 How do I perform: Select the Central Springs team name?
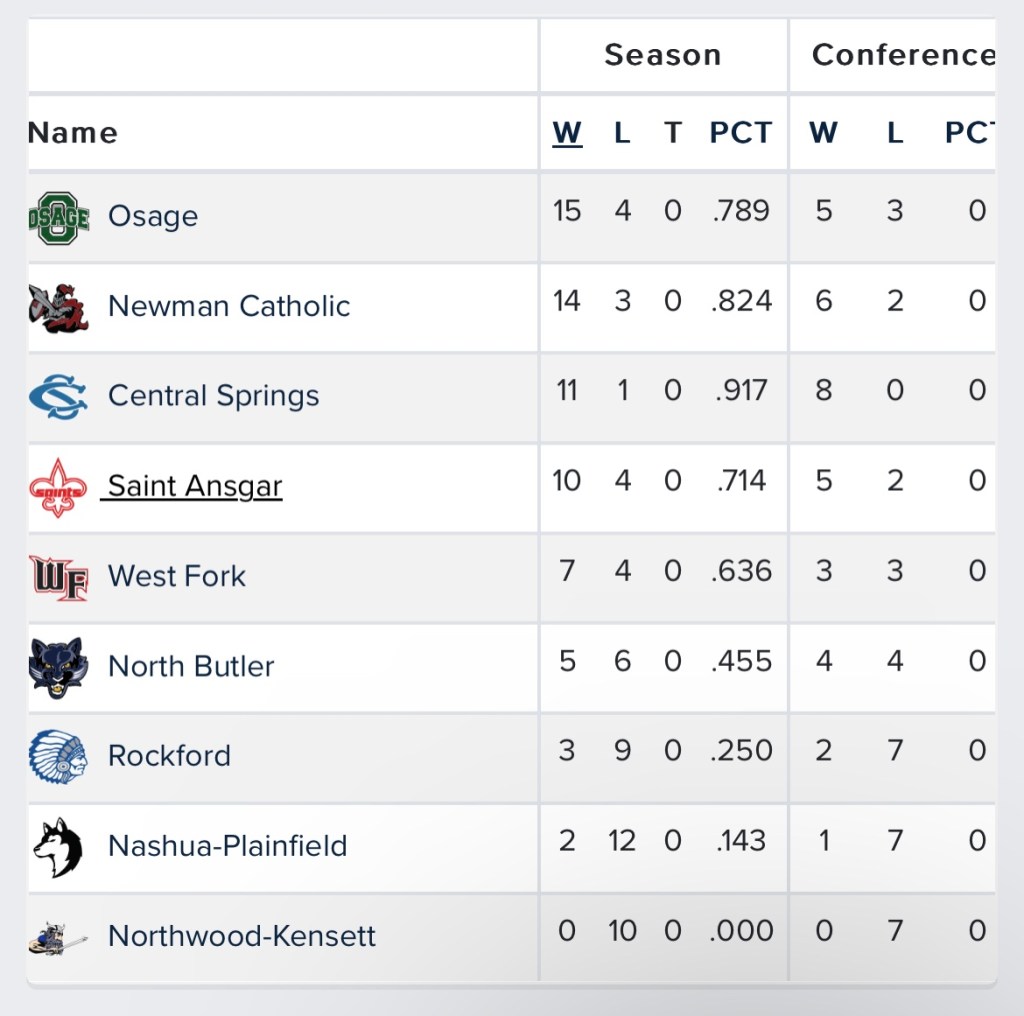click(213, 396)
